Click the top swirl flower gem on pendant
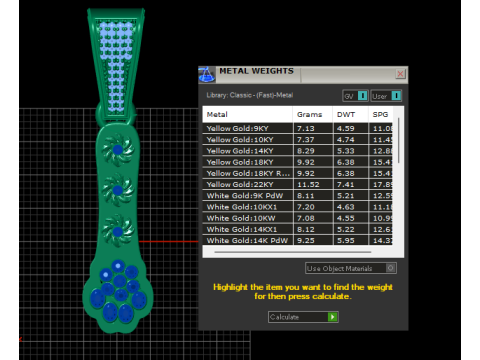This screenshot has width=480, height=360. [x=118, y=150]
